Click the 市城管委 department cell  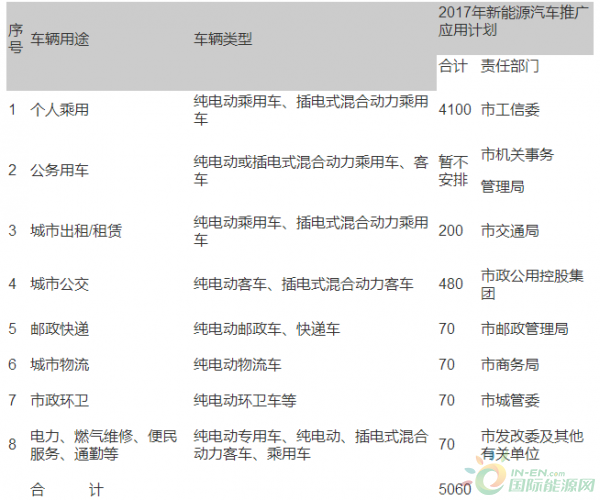coord(510,400)
